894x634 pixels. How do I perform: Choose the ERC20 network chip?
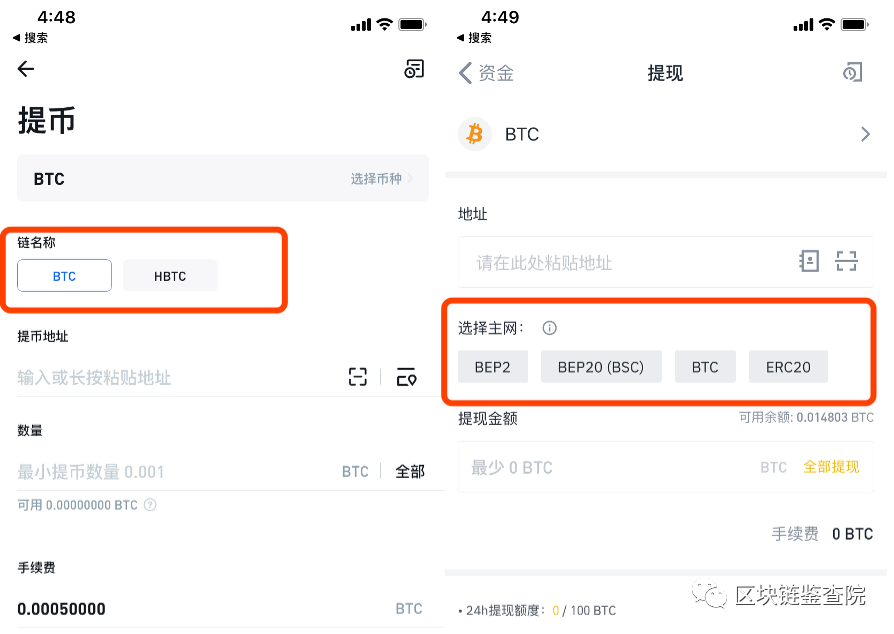[788, 366]
